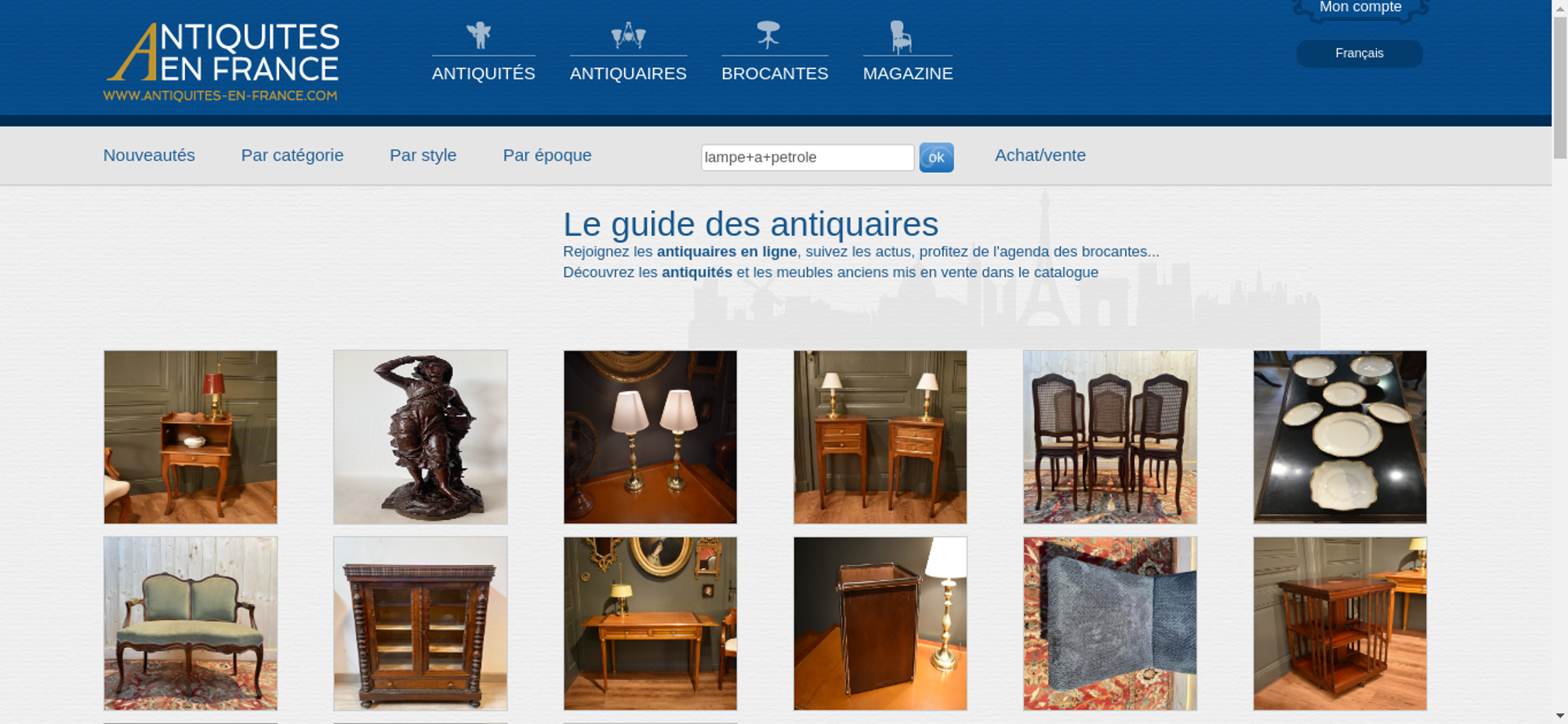The image size is (1568, 724).
Task: Open the Français language selector
Action: pyautogui.click(x=1359, y=53)
